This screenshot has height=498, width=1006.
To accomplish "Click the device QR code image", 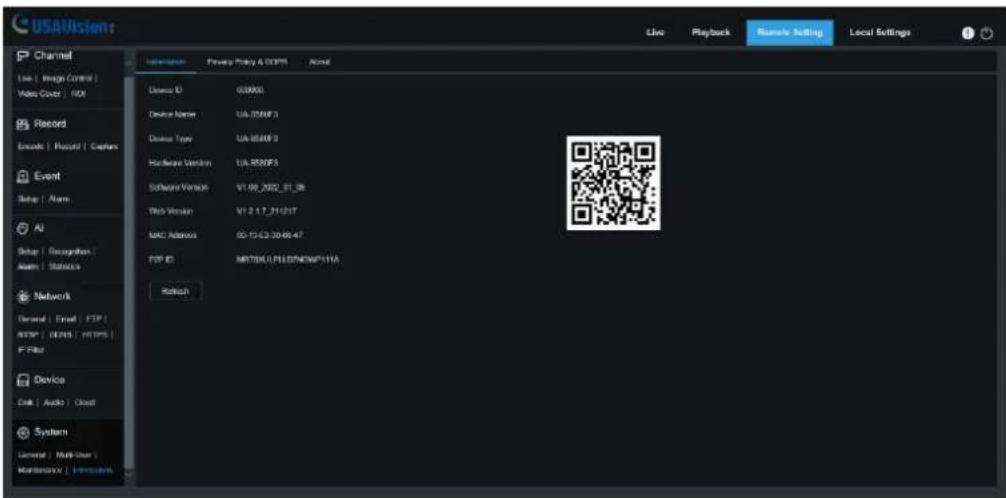I will pyautogui.click(x=613, y=183).
